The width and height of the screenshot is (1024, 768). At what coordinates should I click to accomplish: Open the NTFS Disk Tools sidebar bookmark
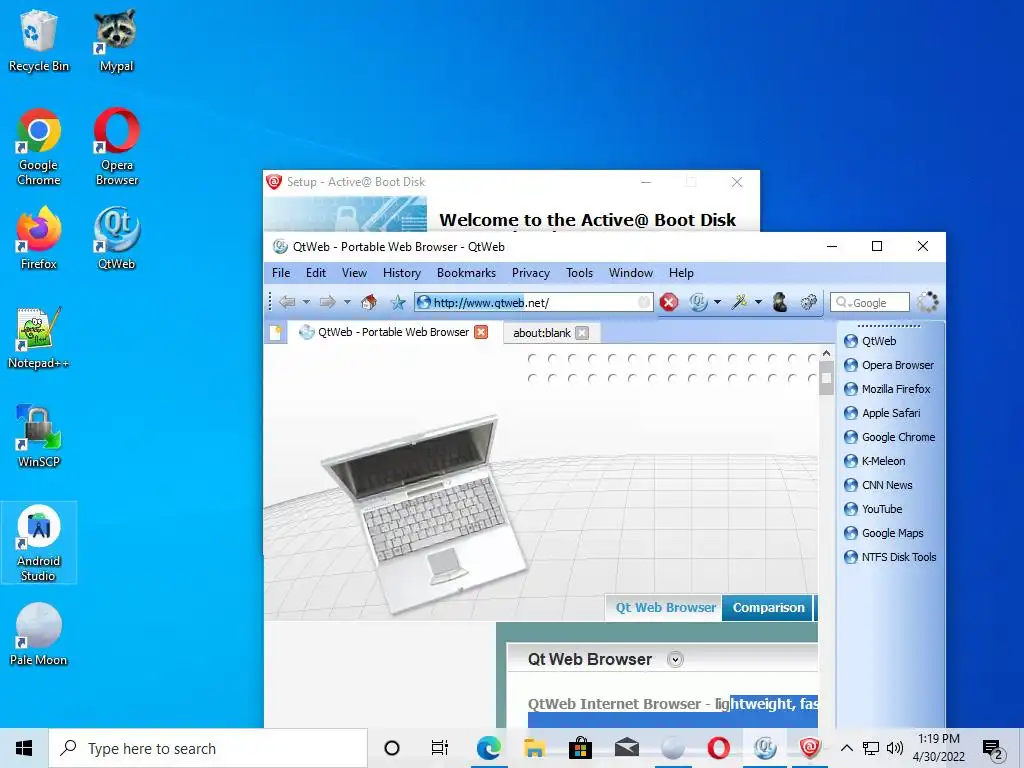coord(890,557)
